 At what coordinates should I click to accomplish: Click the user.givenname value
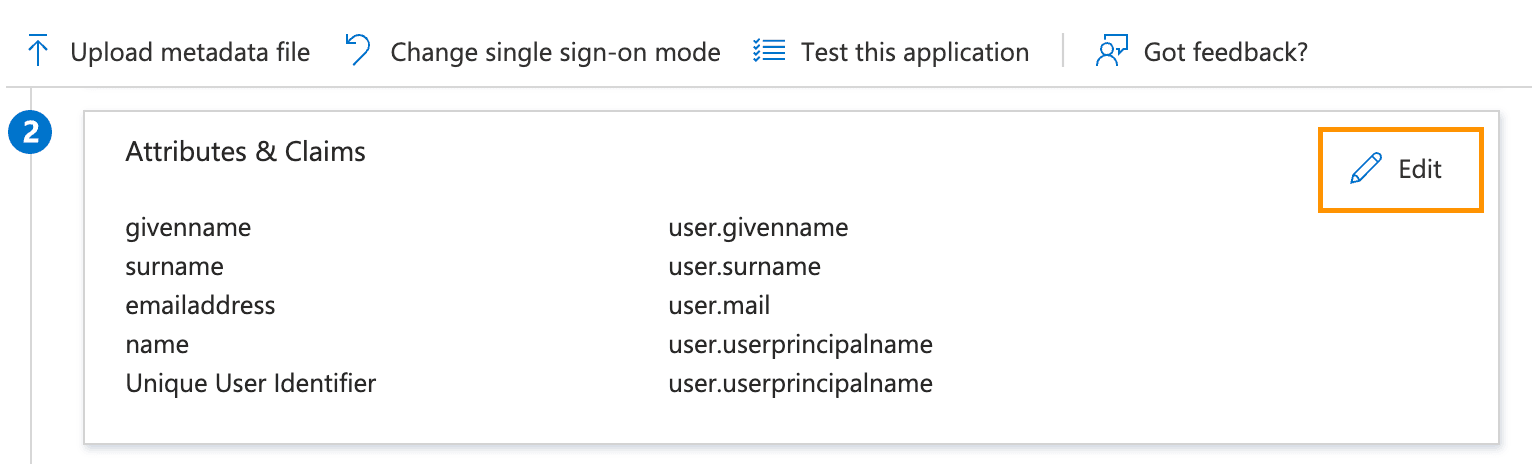758,228
